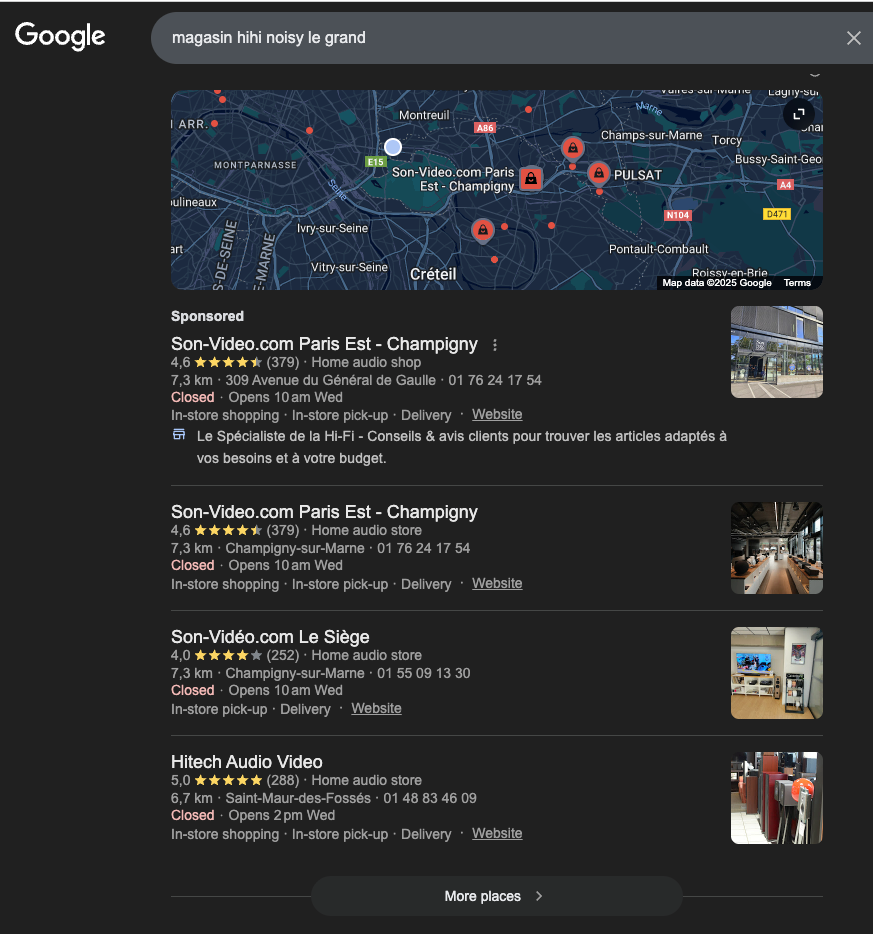Viewport: 873px width, 934px height.
Task: Click the store icon beside Hi-Fi description
Action: (x=179, y=435)
